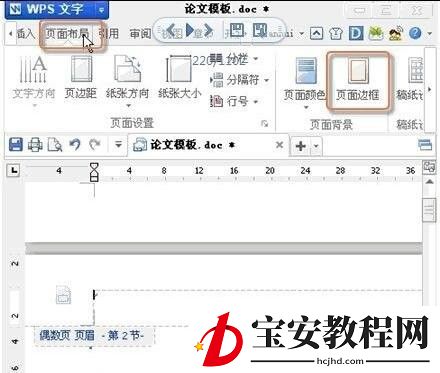This screenshot has height=373, width=440.
Task: Redo the last undone action
Action: pyautogui.click(x=95, y=145)
